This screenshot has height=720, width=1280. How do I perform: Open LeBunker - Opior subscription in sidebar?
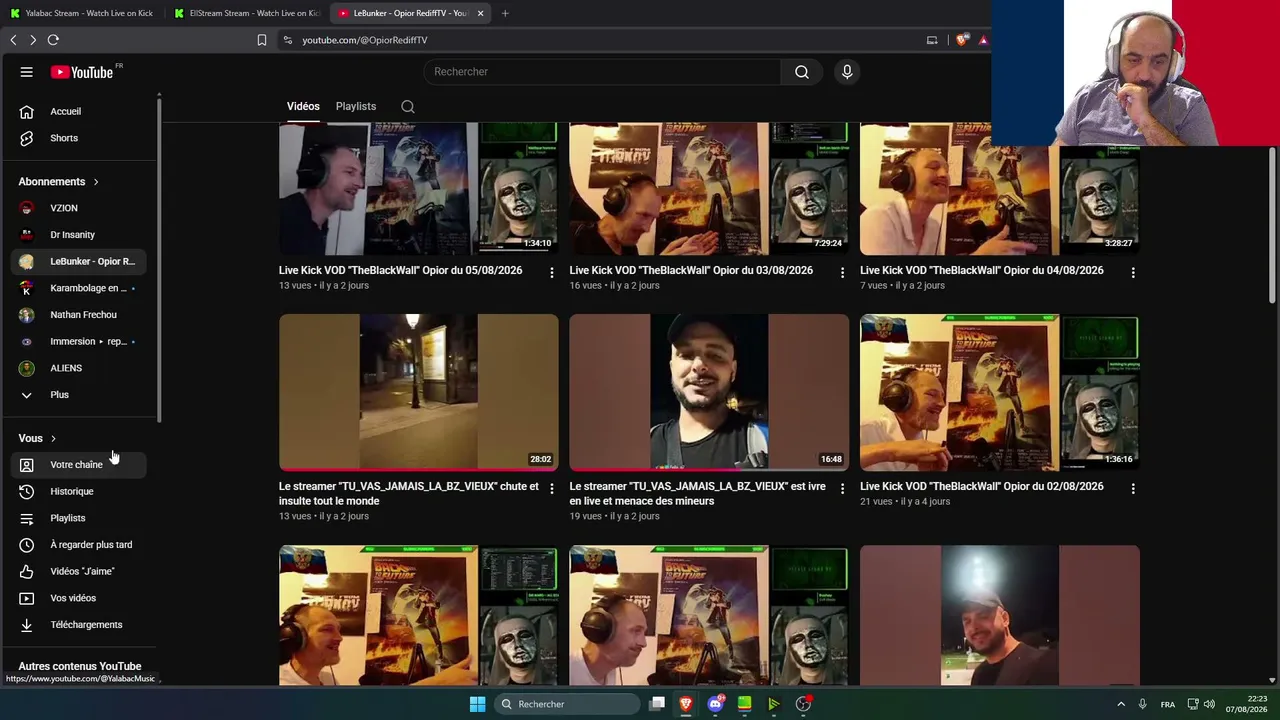(x=80, y=261)
